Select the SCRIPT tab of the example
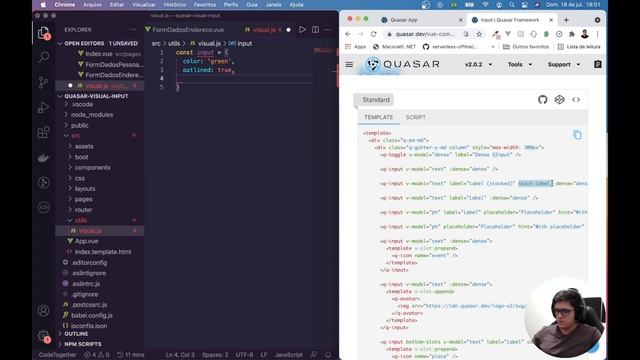Viewport: 640px width, 360px height. coord(416,117)
